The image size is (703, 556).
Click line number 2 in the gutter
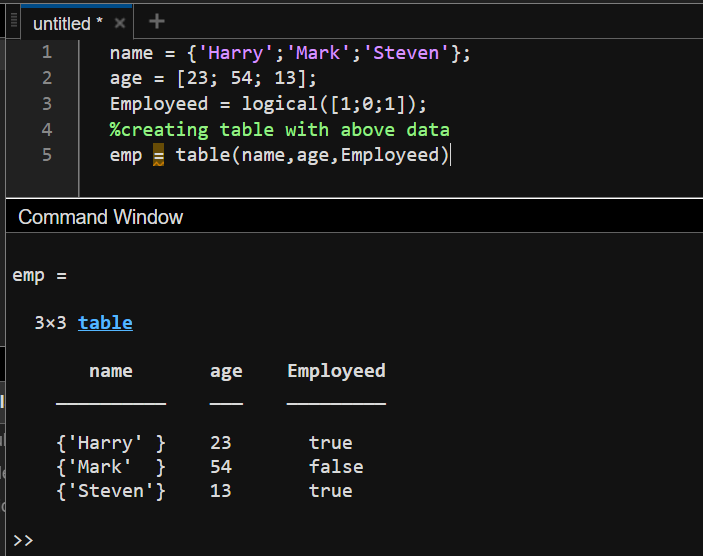click(46, 78)
